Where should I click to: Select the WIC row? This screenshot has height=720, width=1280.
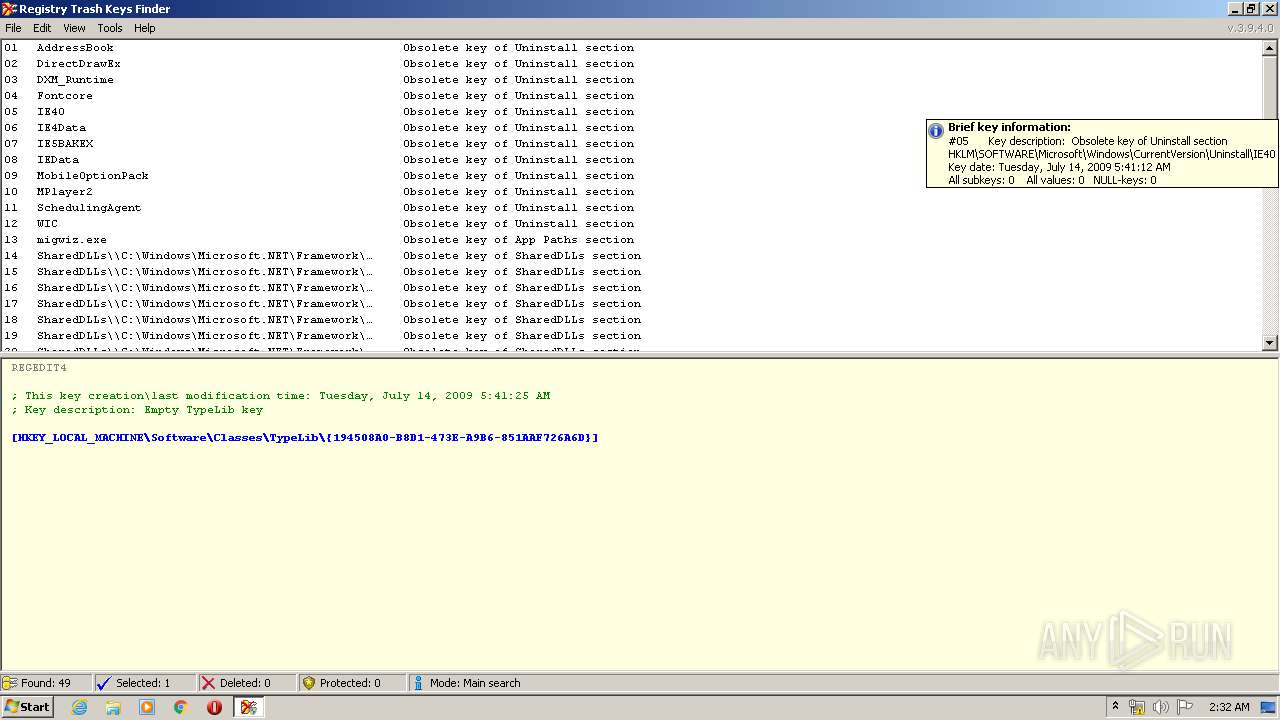point(632,224)
